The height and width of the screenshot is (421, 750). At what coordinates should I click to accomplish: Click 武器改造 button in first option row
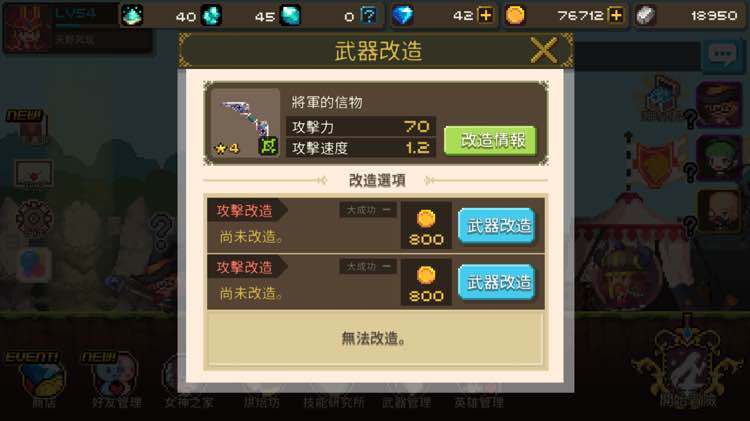496,226
